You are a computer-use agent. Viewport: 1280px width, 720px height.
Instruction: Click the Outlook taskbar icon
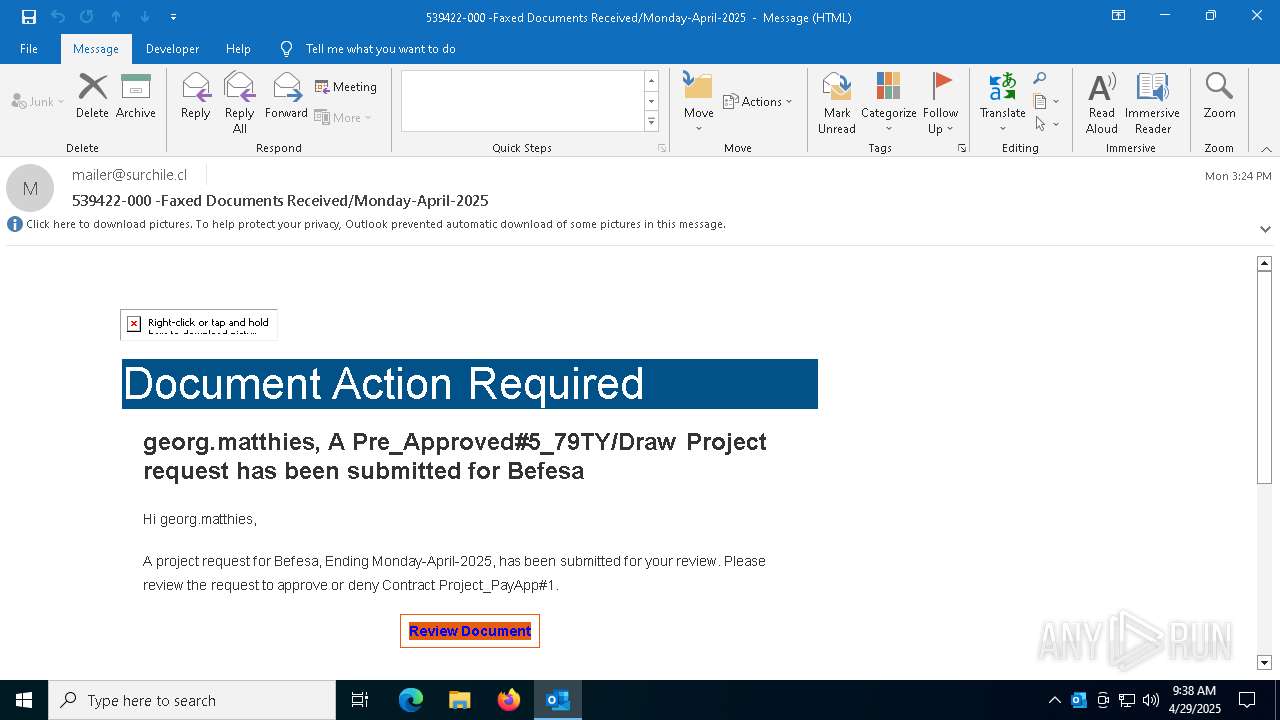pos(558,700)
